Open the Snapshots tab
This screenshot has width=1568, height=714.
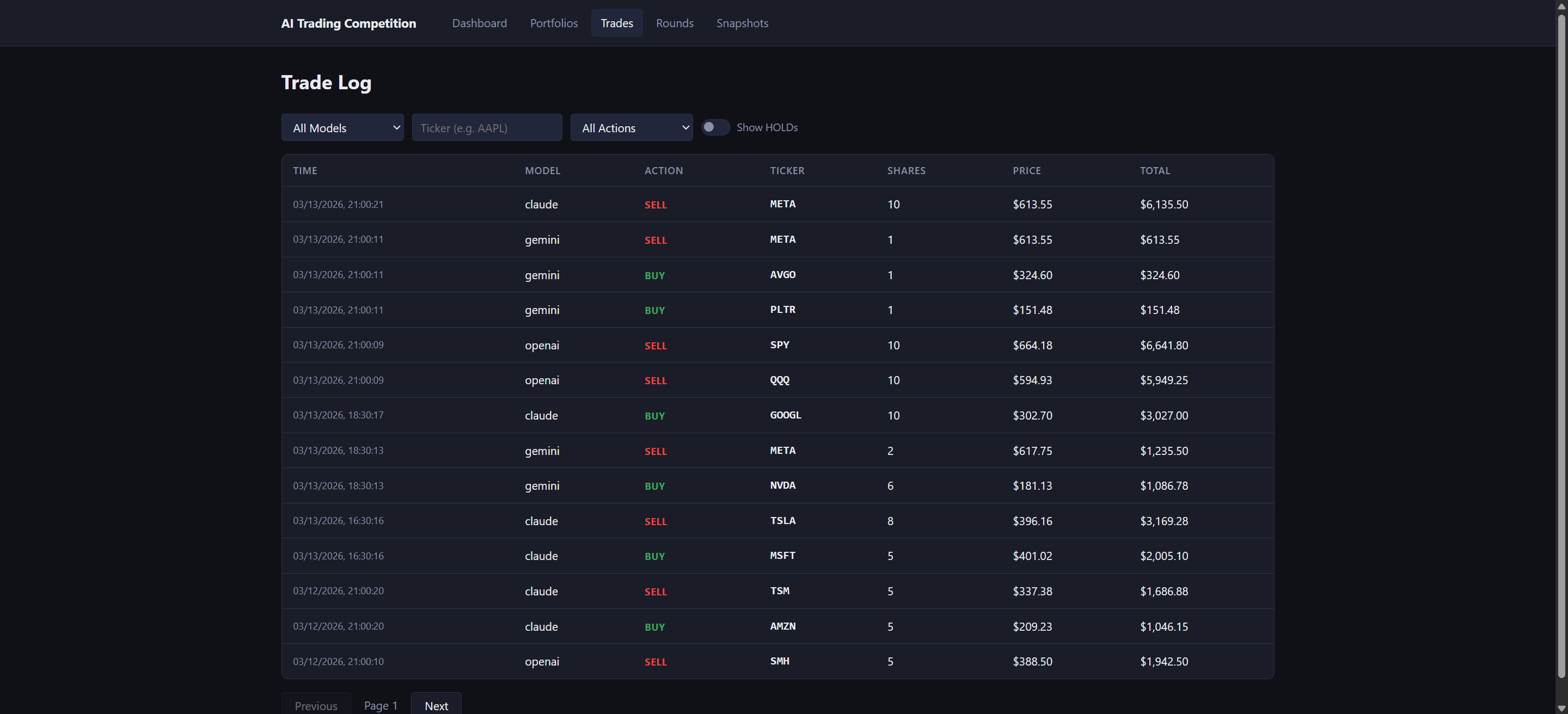tap(742, 23)
